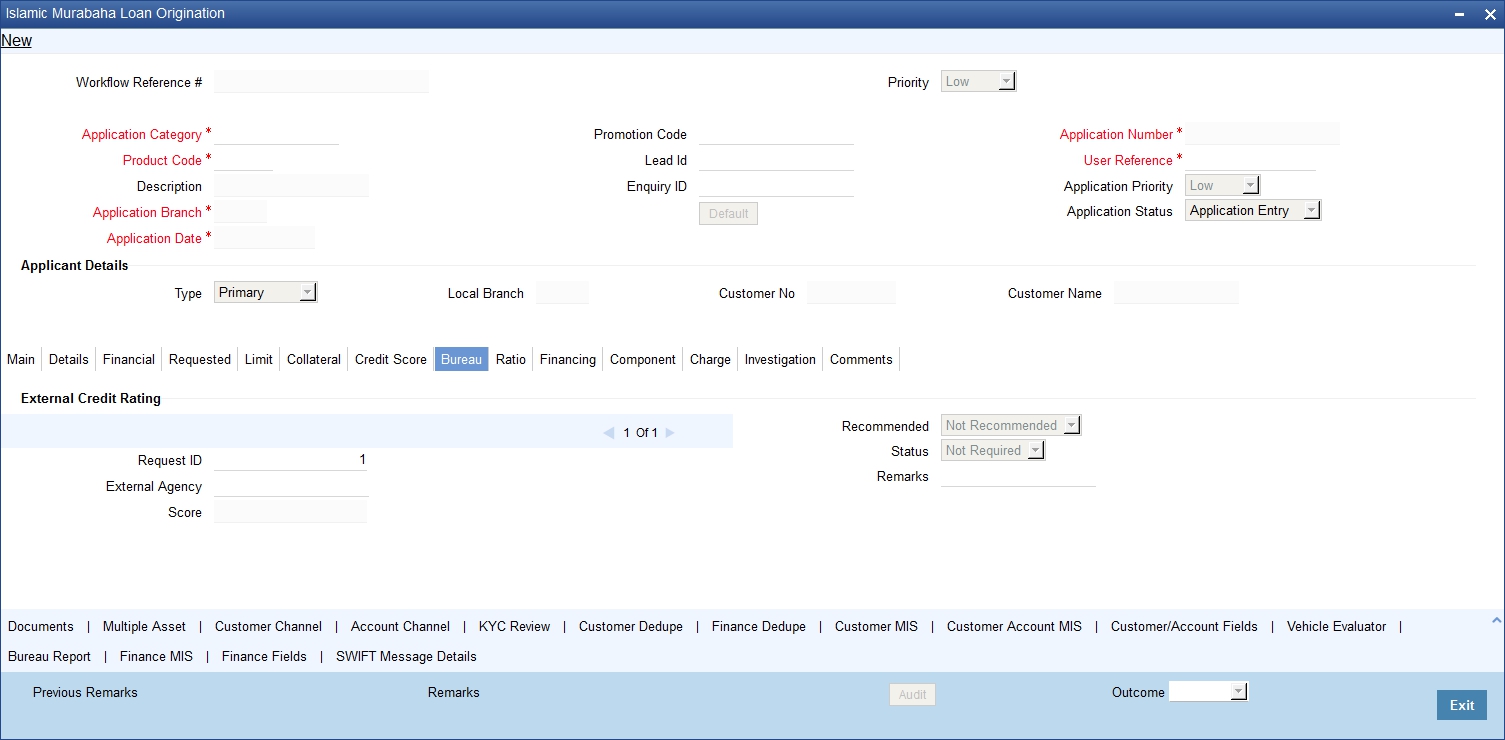Click the Application Number field
This screenshot has height=740, width=1505.
(1262, 134)
